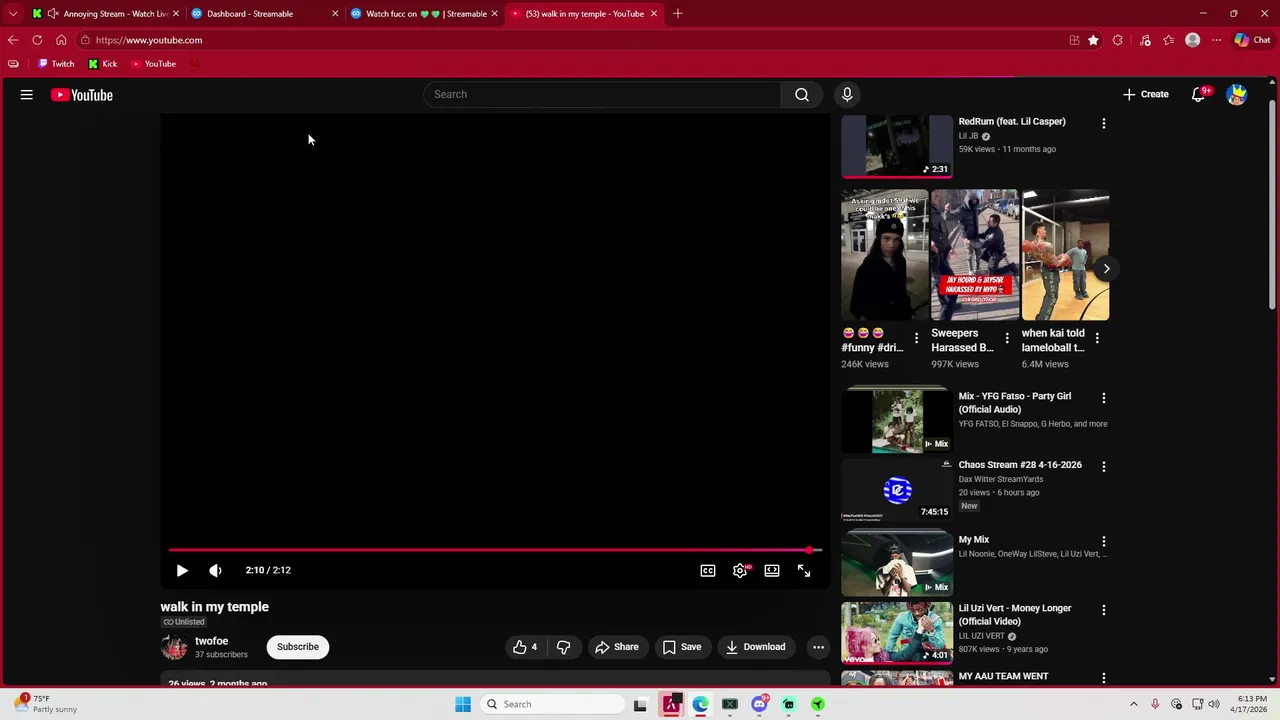Open browser settings and more menu
The image size is (1280, 720).
coord(1216,40)
